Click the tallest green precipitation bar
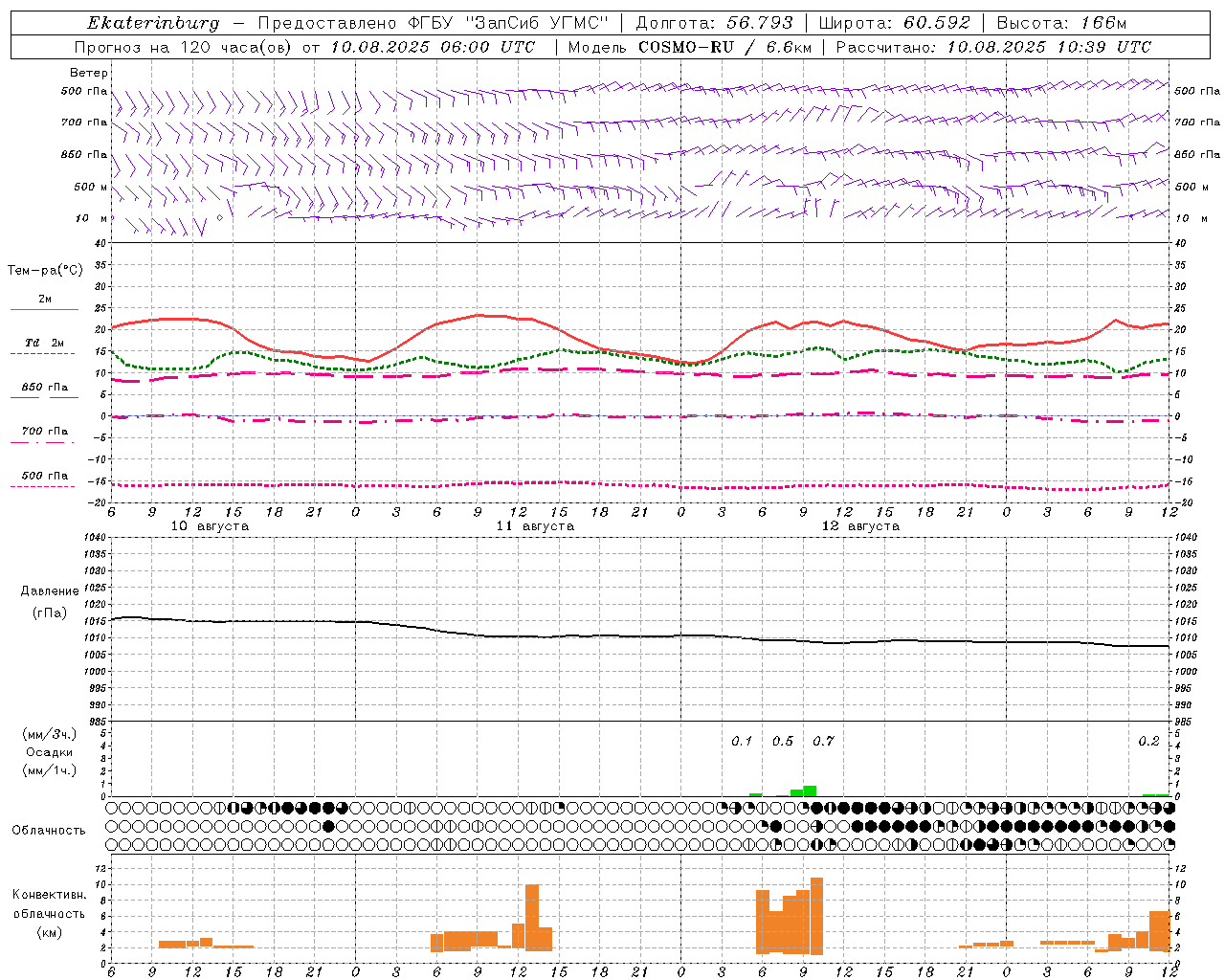The height and width of the screenshot is (980, 1225). click(810, 791)
